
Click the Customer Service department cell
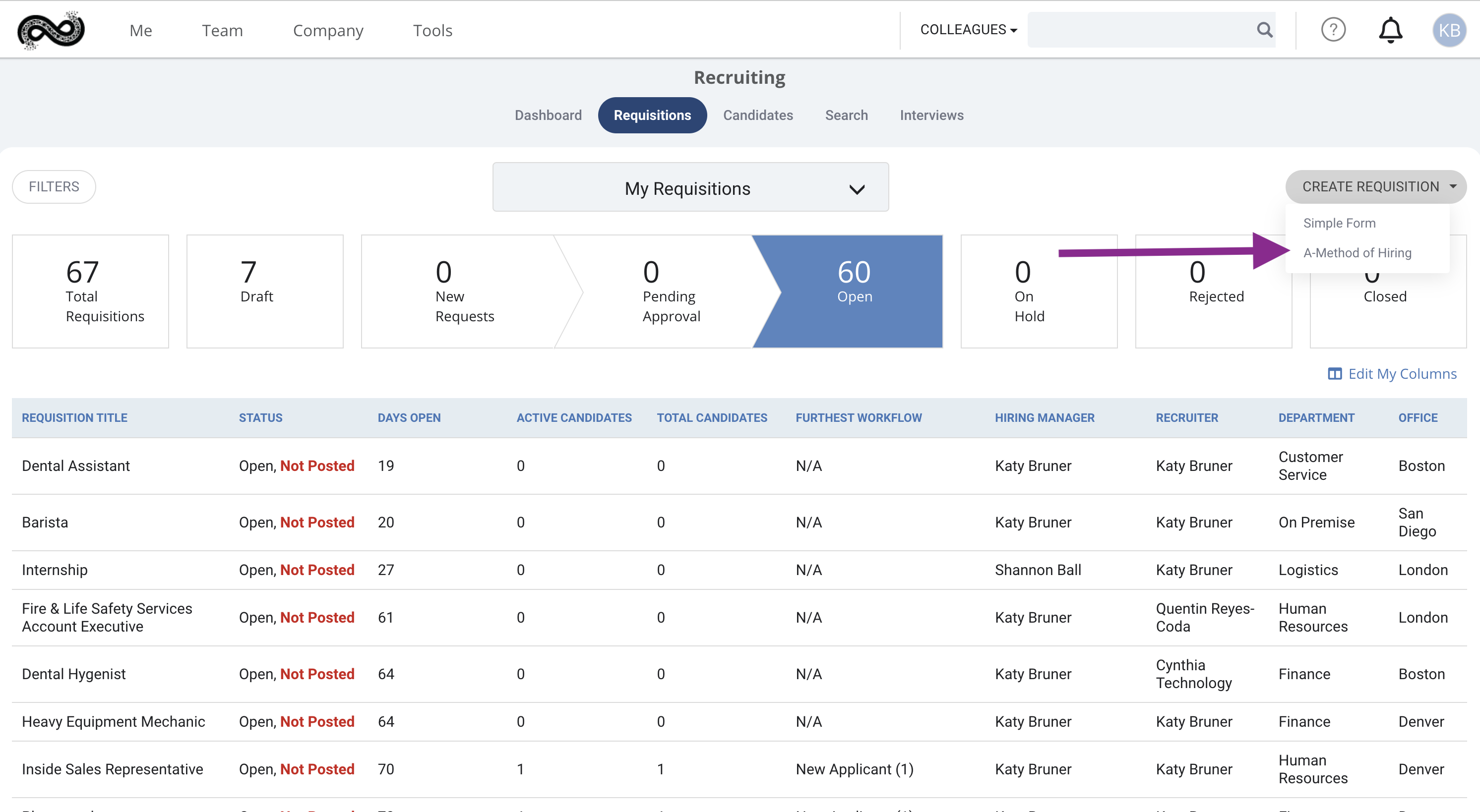click(1310, 465)
